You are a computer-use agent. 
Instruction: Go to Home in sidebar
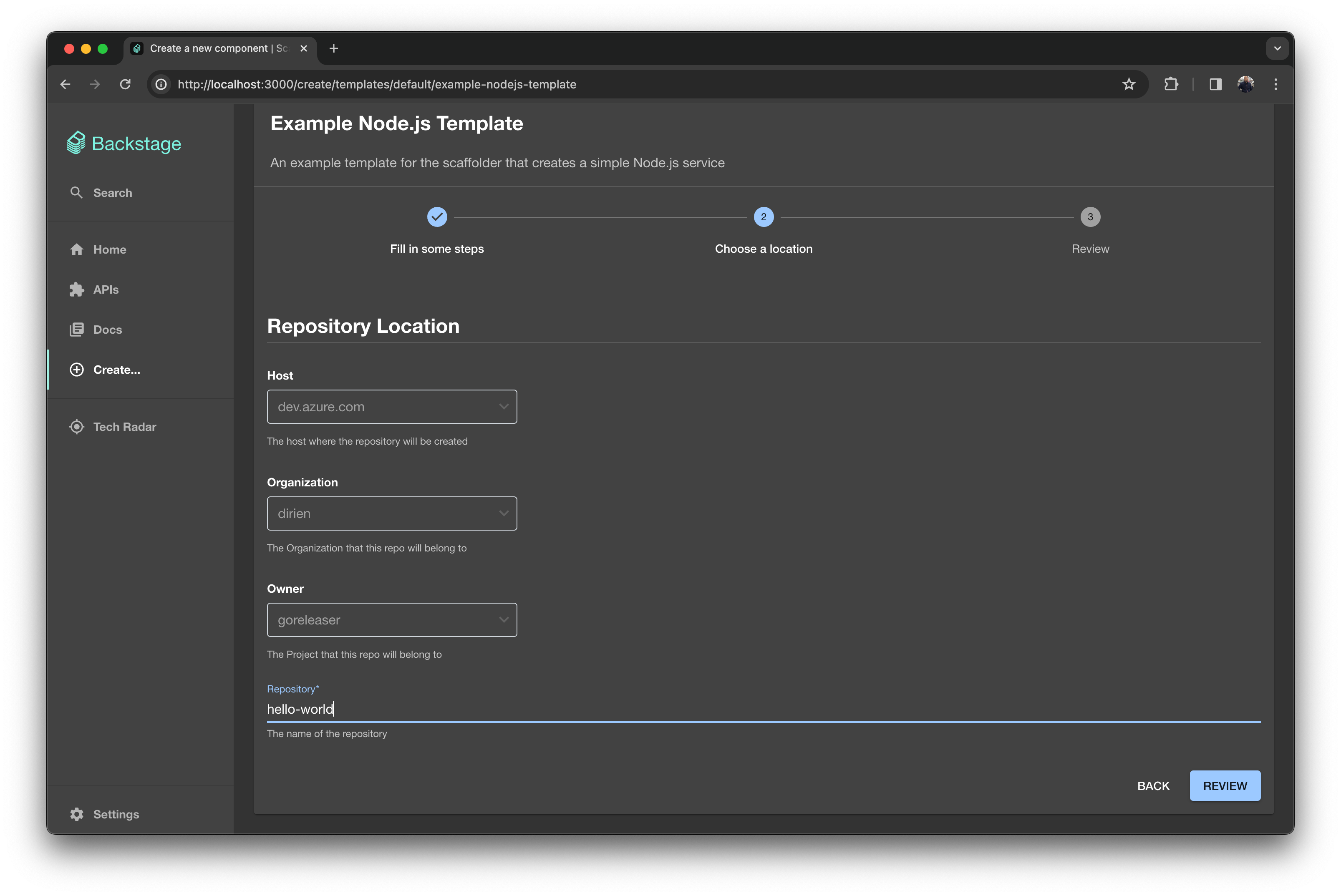141,250
